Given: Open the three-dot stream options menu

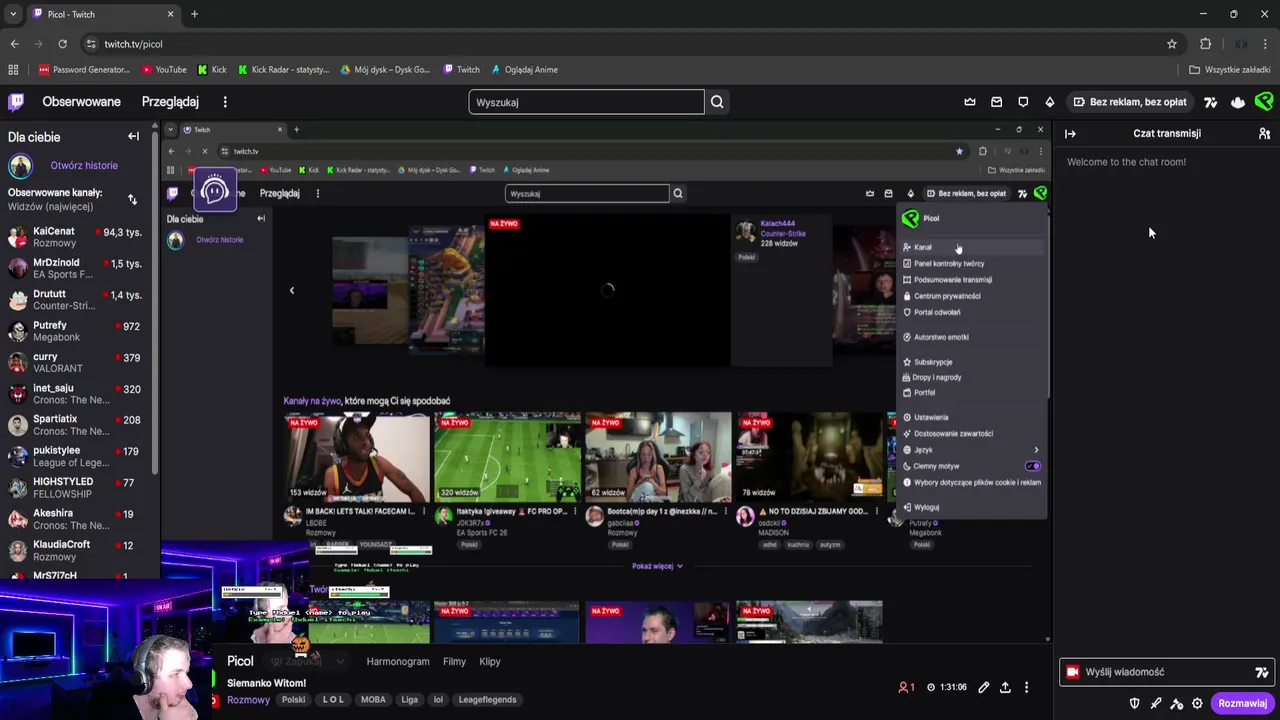Looking at the screenshot, I should point(1026,687).
